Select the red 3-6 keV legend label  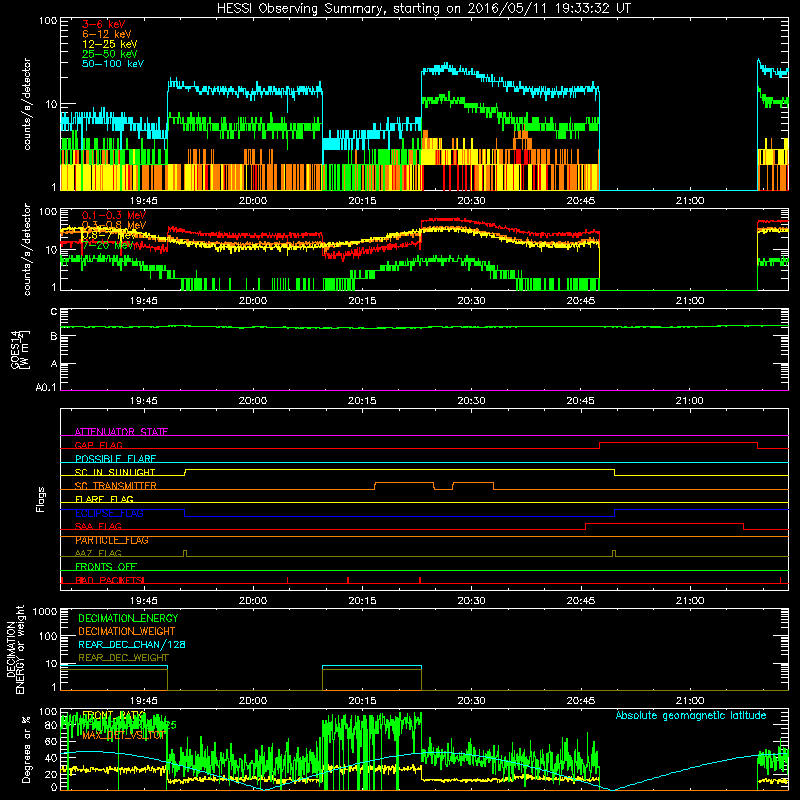[x=103, y=24]
